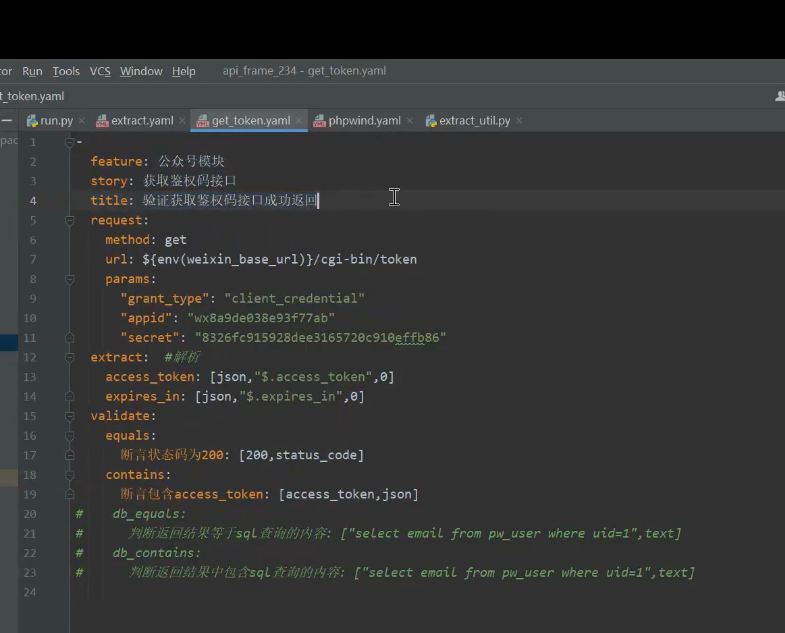Click the weixin_base_url url value

click(x=279, y=259)
